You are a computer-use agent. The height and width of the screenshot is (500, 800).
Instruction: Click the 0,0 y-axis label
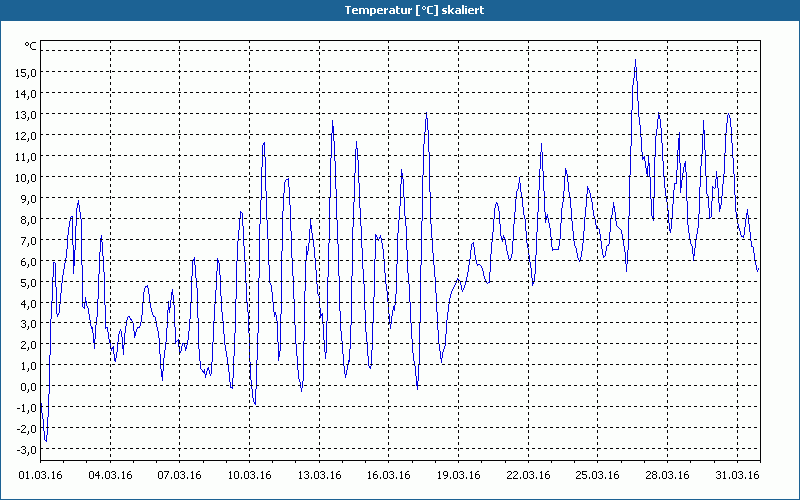click(x=27, y=387)
